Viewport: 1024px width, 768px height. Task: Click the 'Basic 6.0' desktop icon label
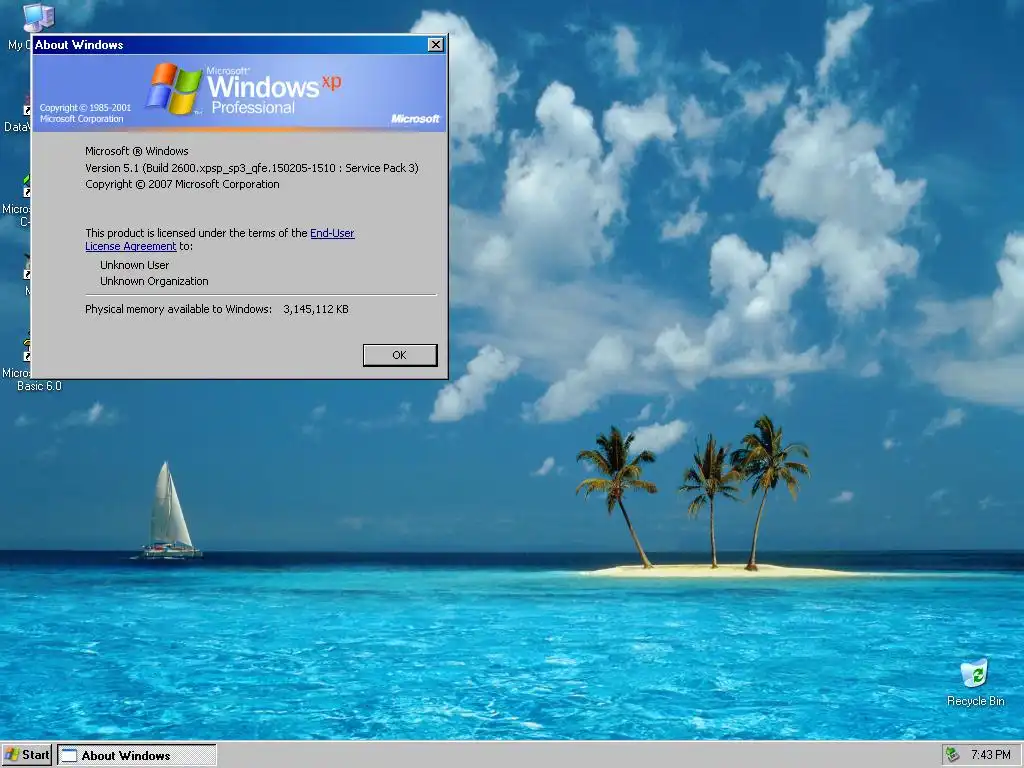pyautogui.click(x=39, y=386)
